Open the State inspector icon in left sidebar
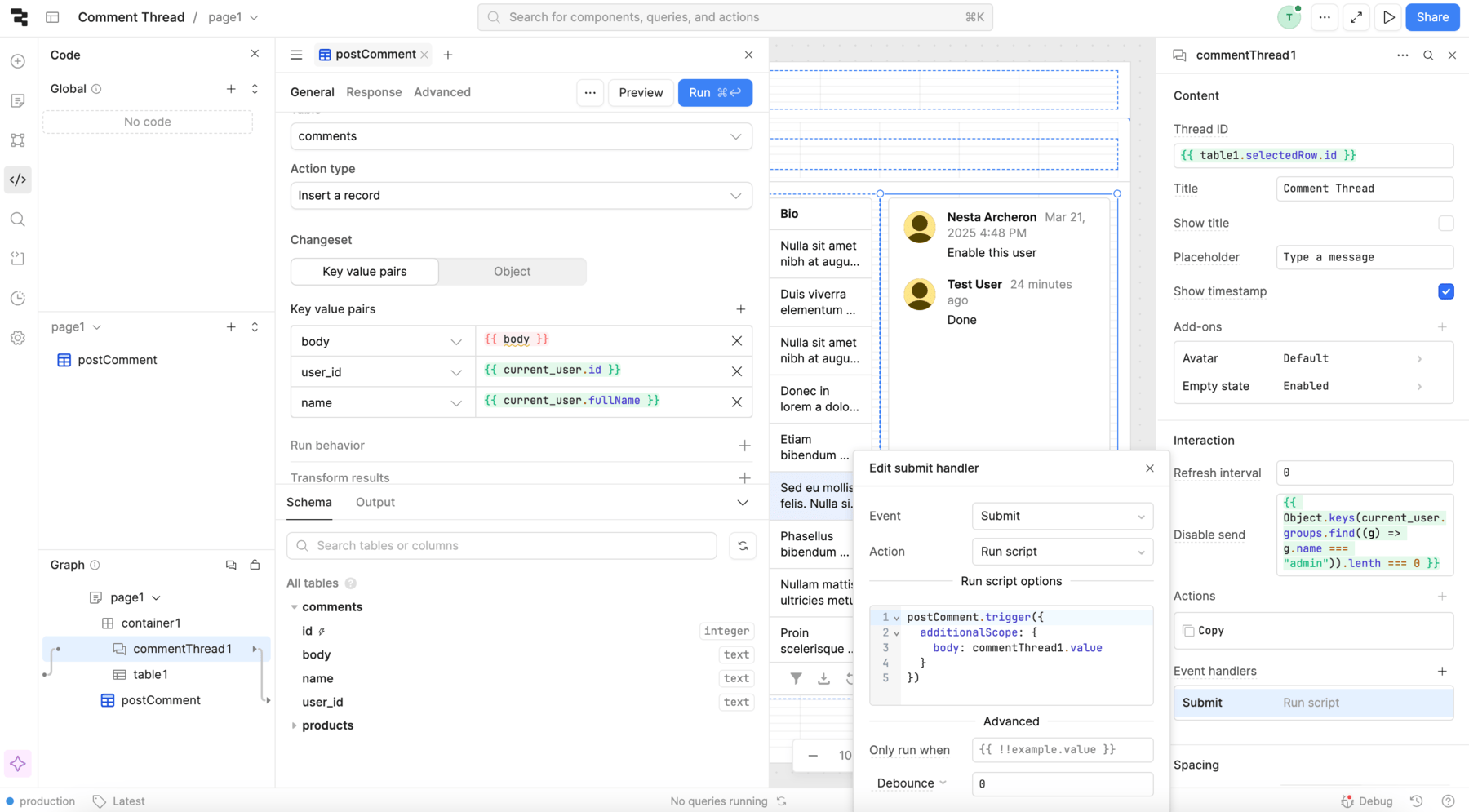This screenshot has width=1469, height=812. (x=18, y=259)
